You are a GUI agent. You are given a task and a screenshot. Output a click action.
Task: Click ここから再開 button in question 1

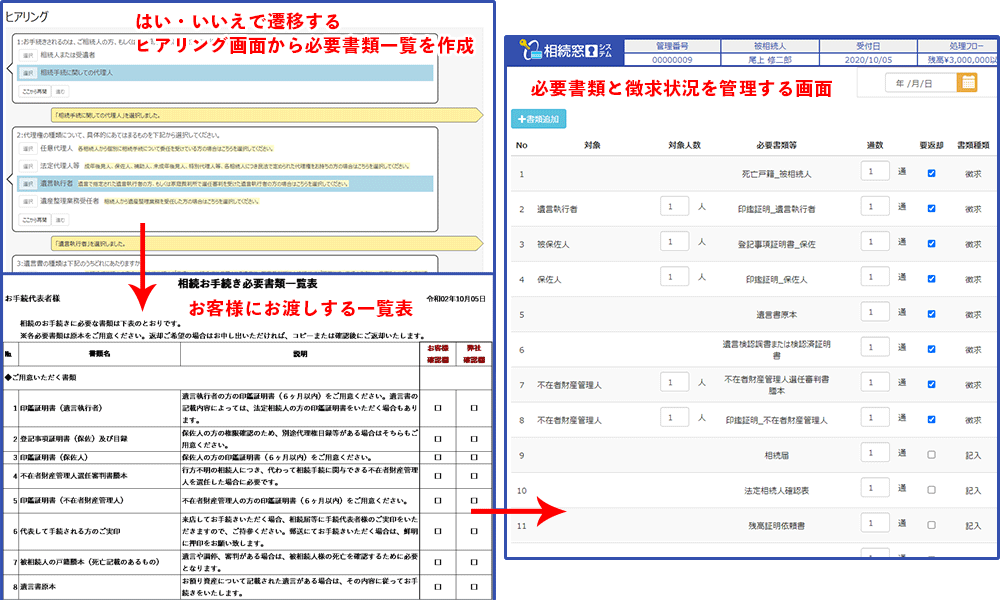point(35,91)
